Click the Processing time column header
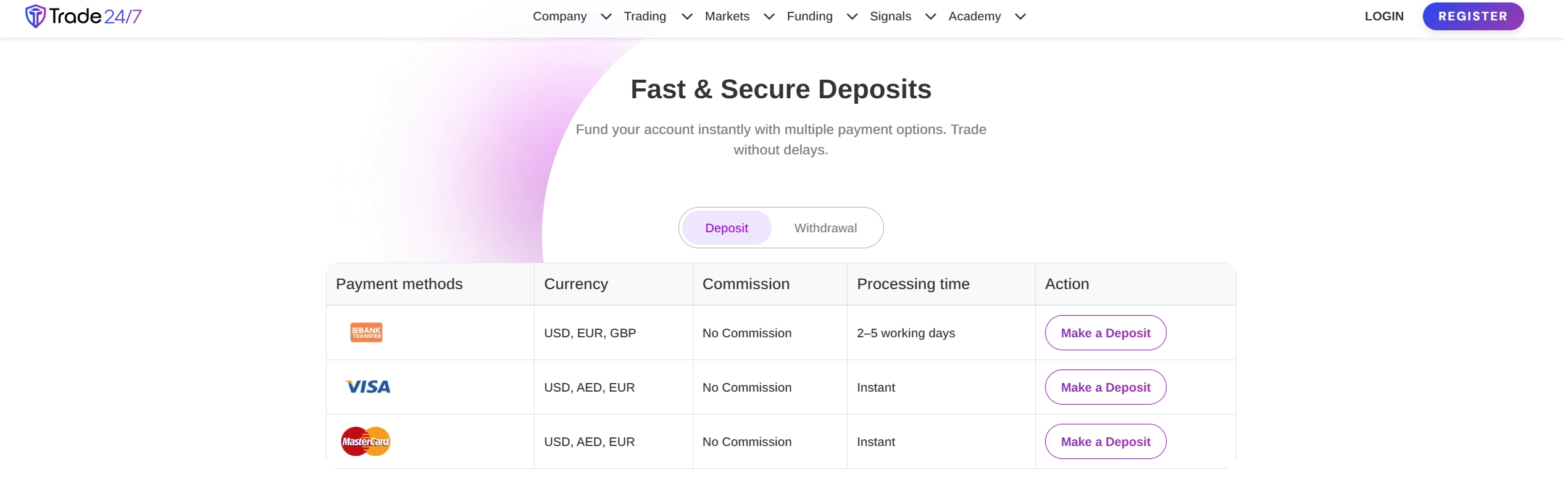Screen dimensions: 1568x488 coord(913,284)
